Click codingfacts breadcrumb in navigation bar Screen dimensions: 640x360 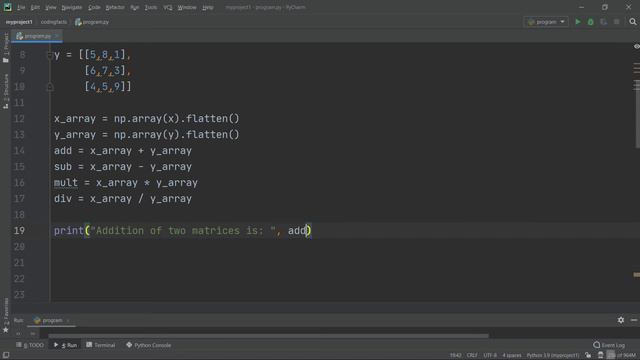(53, 22)
